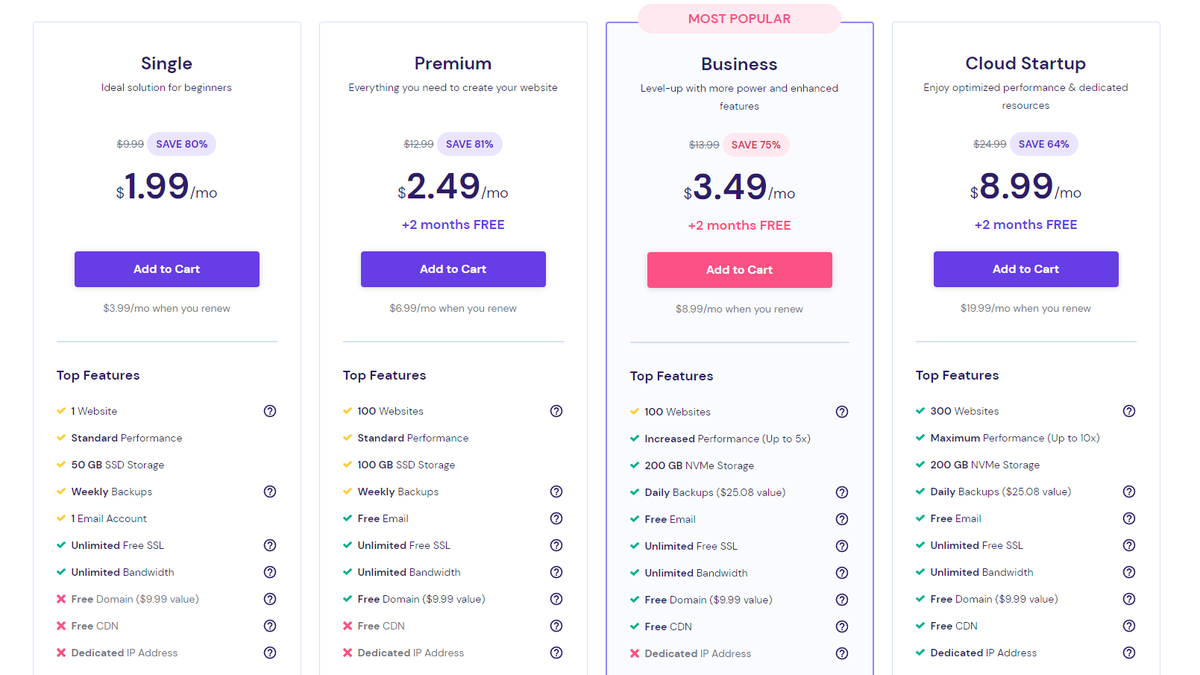Click the Top Features heading on Cloud Startup
Screen dimensions: 1200x675
[958, 375]
